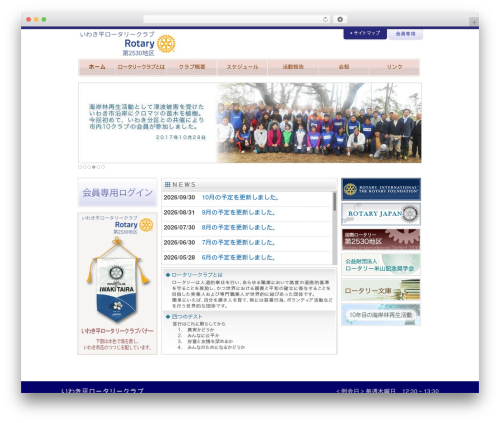Click news date 2026/07/30

179,227
